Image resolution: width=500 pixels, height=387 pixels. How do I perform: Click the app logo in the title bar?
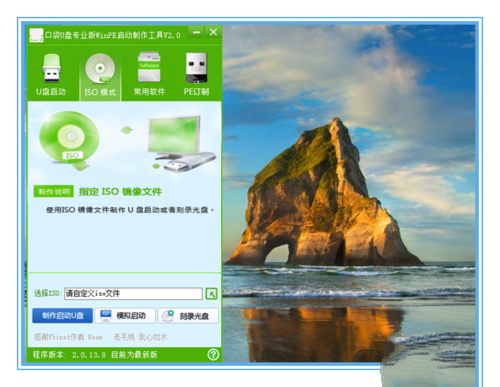[36, 35]
